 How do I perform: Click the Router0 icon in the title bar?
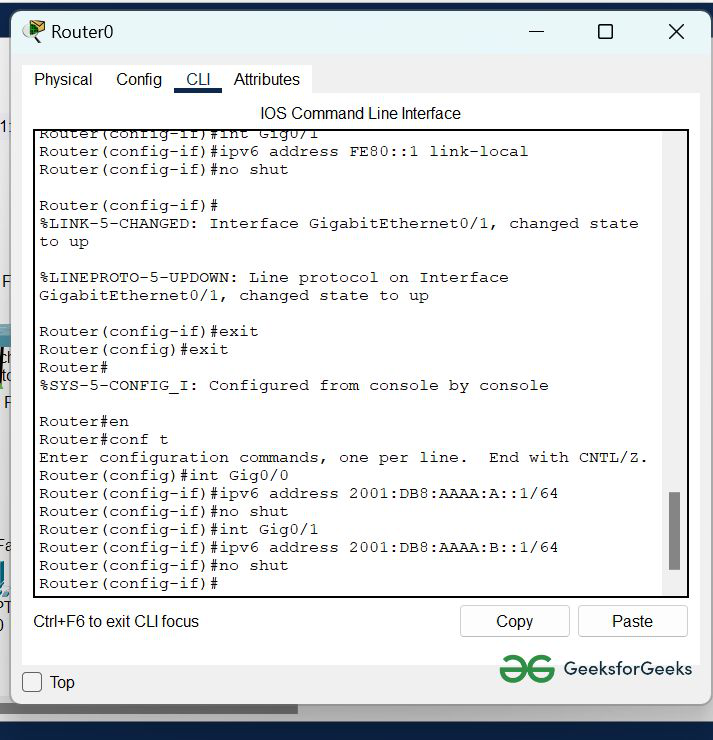pos(35,32)
